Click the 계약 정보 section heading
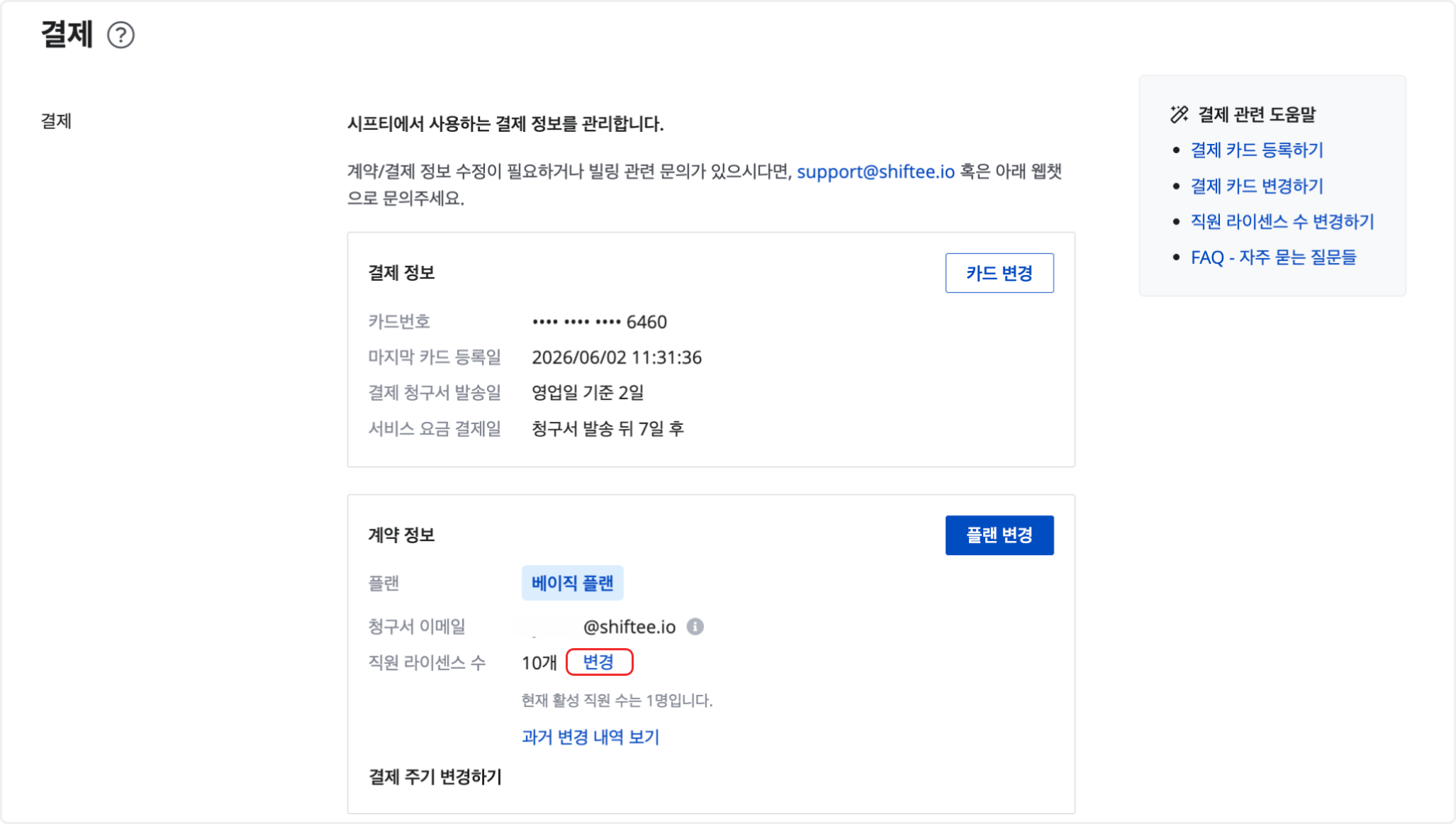Viewport: 1456px width, 824px height. [x=401, y=535]
